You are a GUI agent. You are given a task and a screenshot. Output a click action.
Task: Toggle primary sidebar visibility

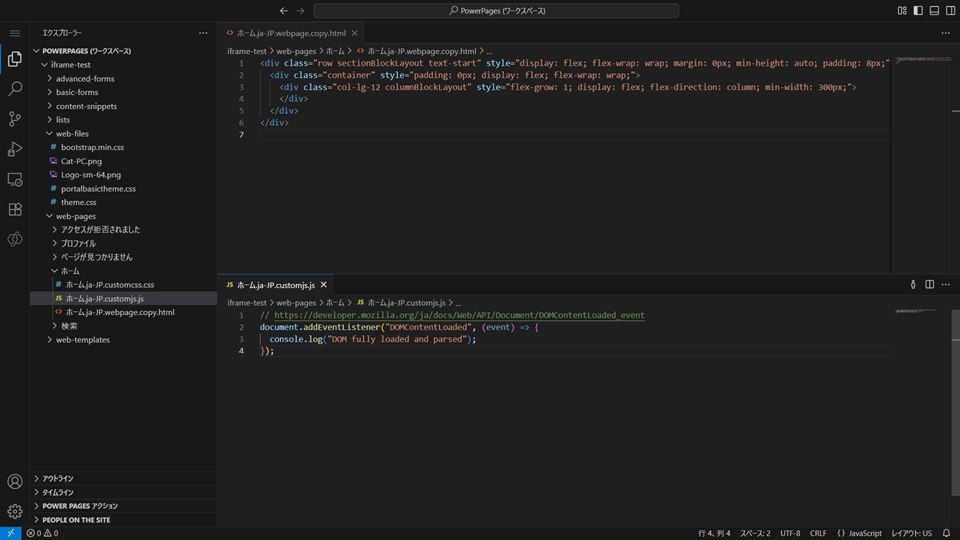[x=918, y=10]
